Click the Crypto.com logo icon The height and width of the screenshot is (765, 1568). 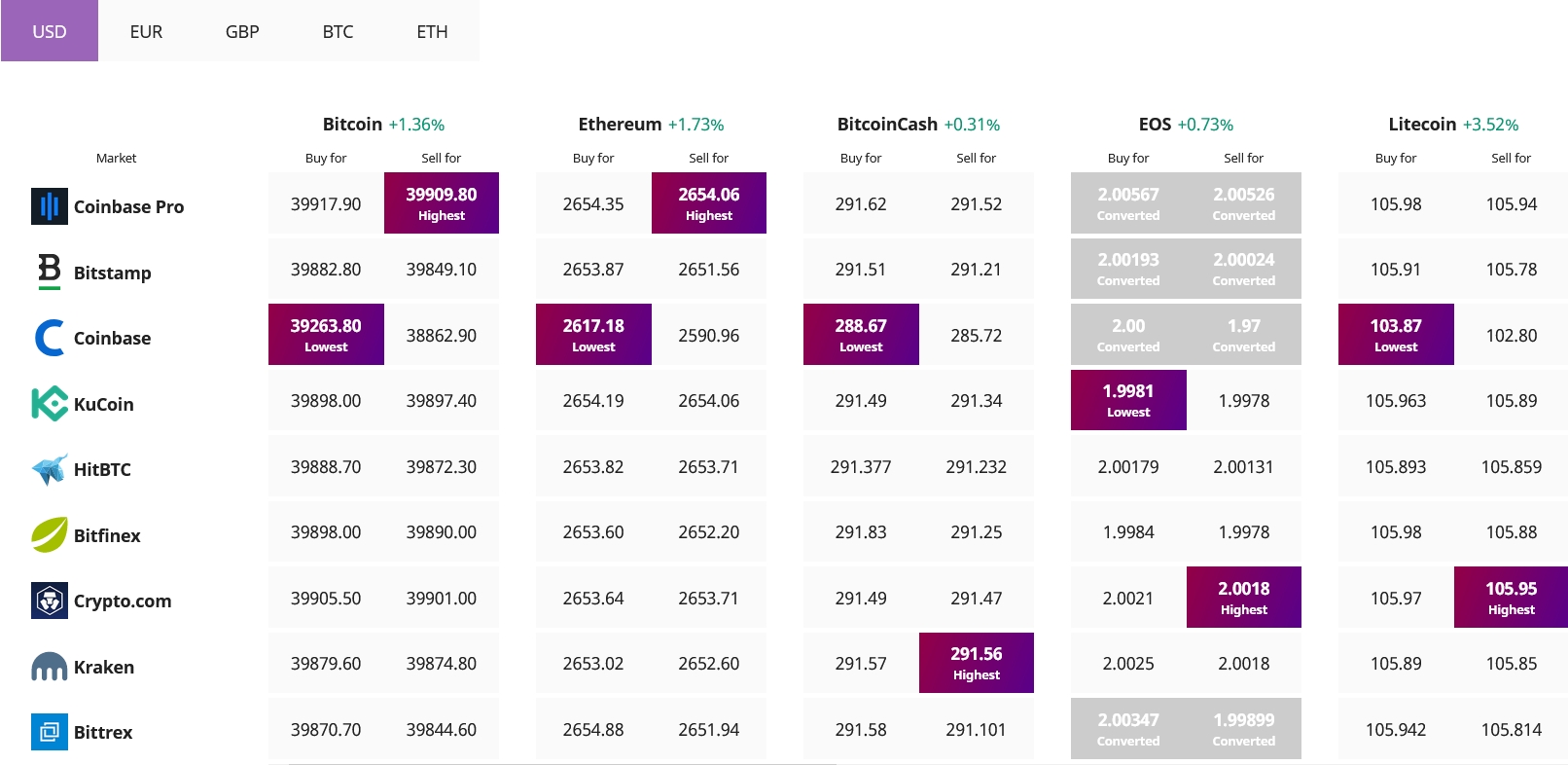tap(50, 601)
